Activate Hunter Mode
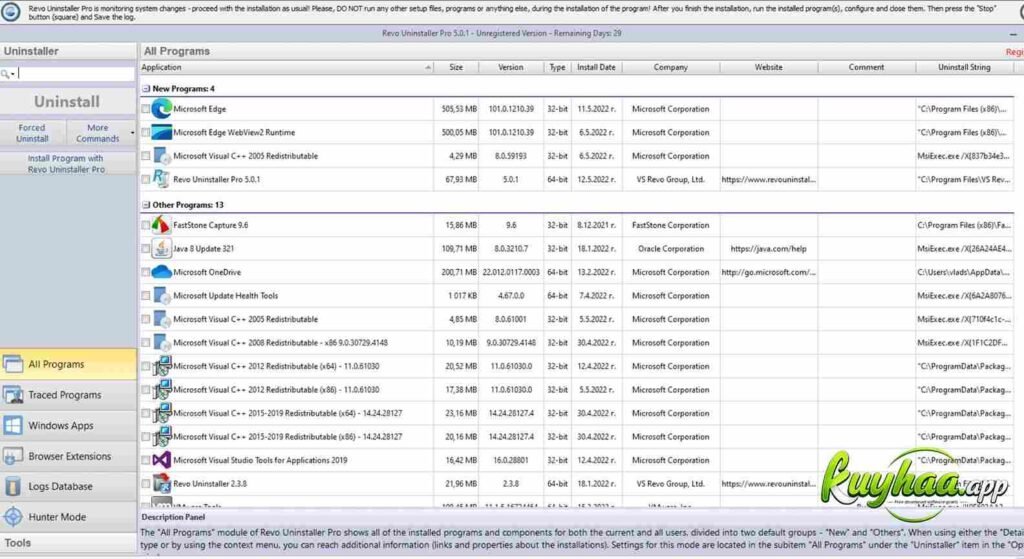1024x559 pixels. 69,517
